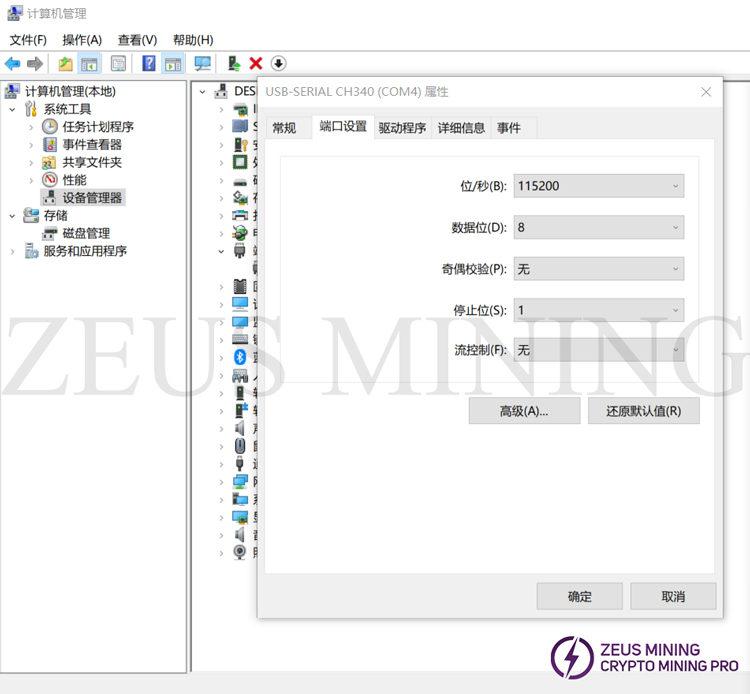Click the 高级(A)... button
Screen dimensions: 750x694
pos(524,411)
